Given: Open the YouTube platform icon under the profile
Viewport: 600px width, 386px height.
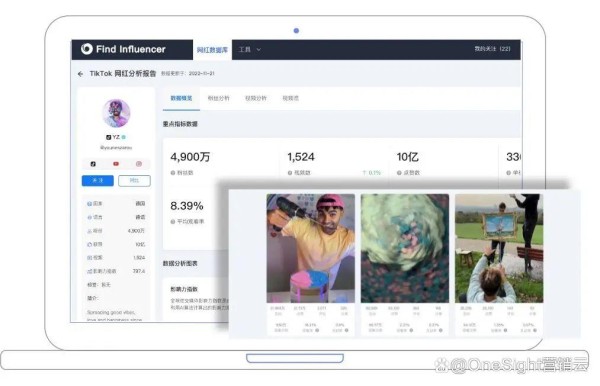Looking at the screenshot, I should coord(116,164).
